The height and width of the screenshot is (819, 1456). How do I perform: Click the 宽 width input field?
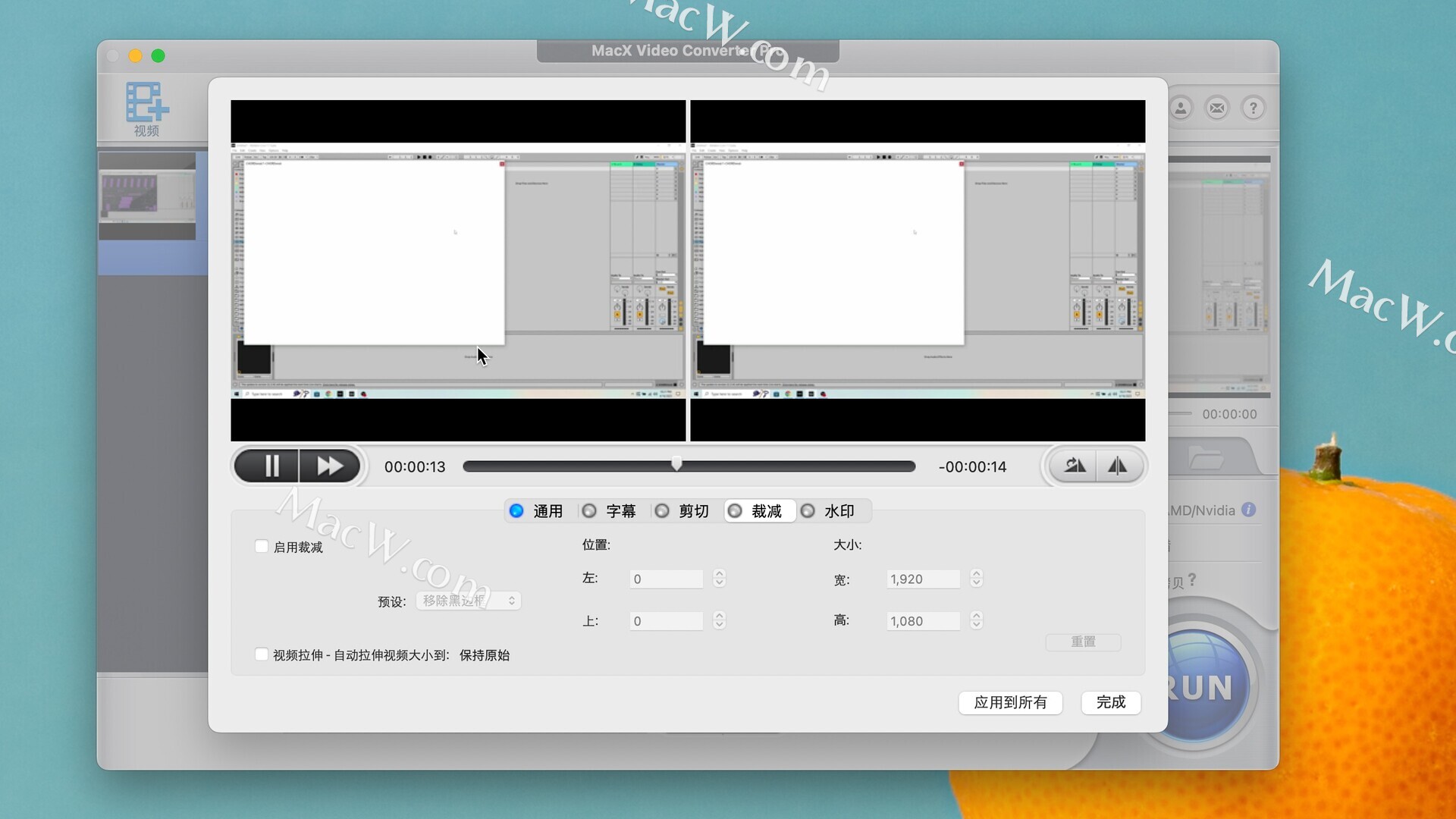[x=924, y=579]
